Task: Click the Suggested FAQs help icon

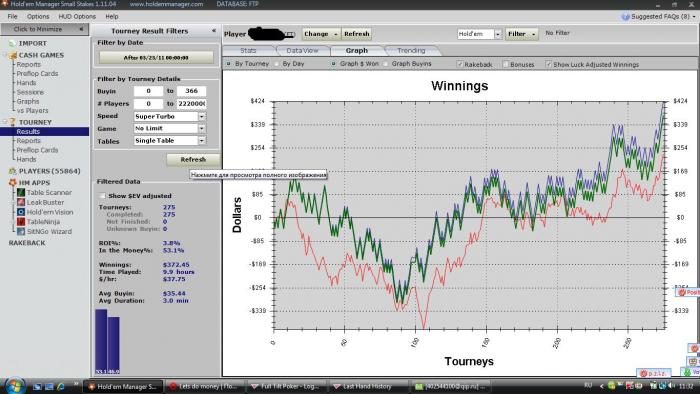Action: point(625,17)
